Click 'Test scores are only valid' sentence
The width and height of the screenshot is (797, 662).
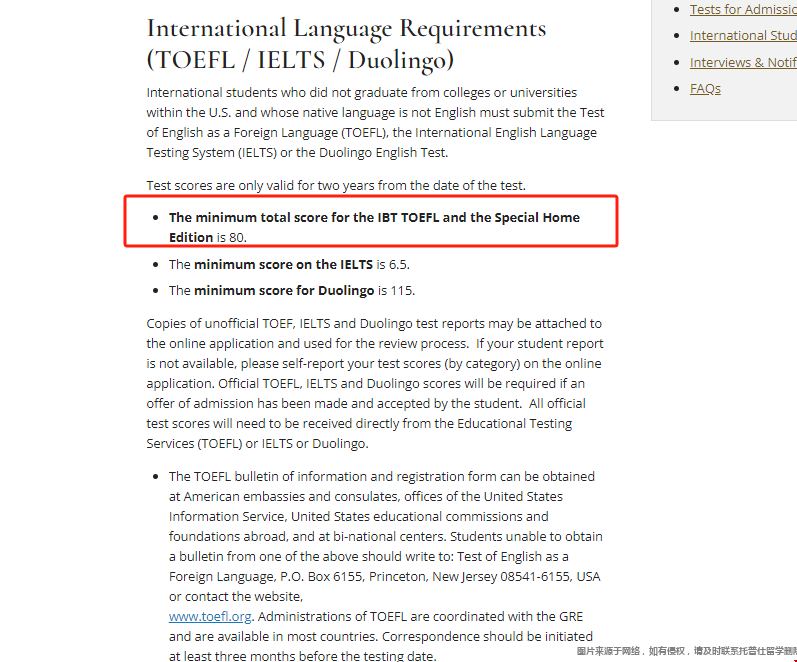click(336, 186)
